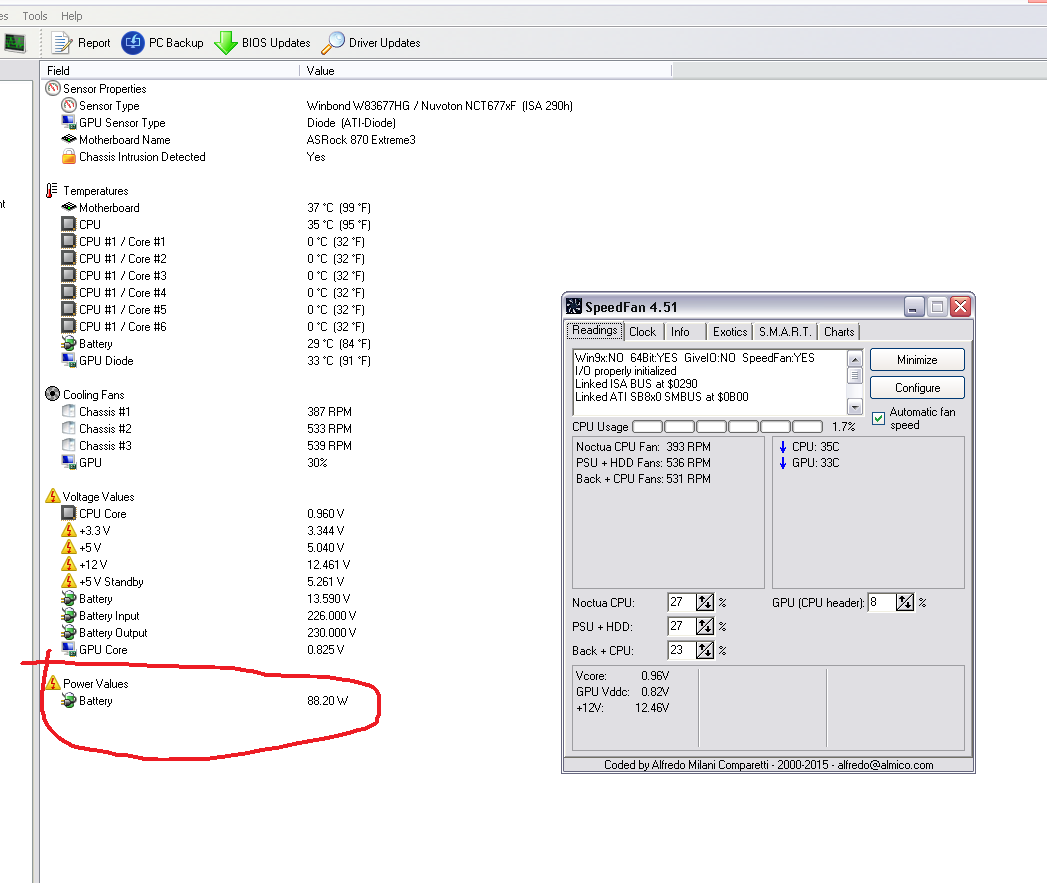Select the +5 V Standby row
The height and width of the screenshot is (883, 1047).
[203, 581]
